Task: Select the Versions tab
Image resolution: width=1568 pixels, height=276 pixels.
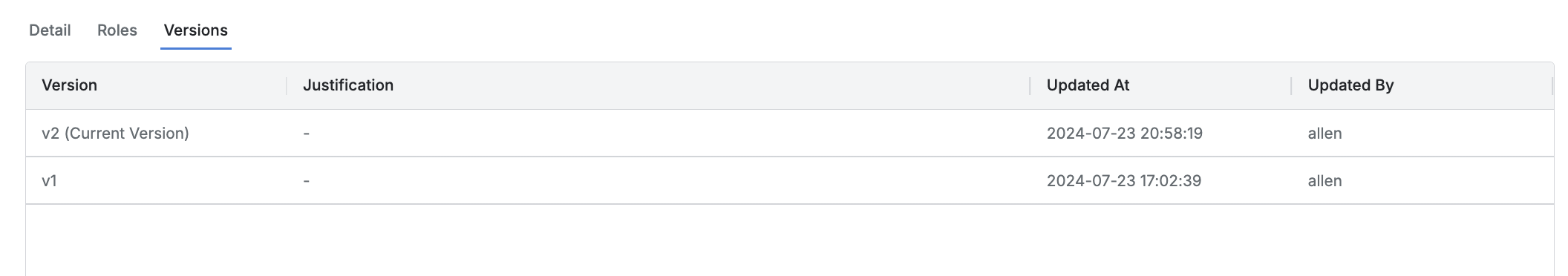Action: [196, 30]
